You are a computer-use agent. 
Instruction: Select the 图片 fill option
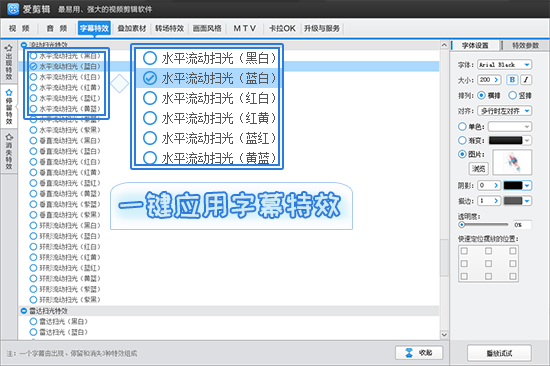click(462, 154)
